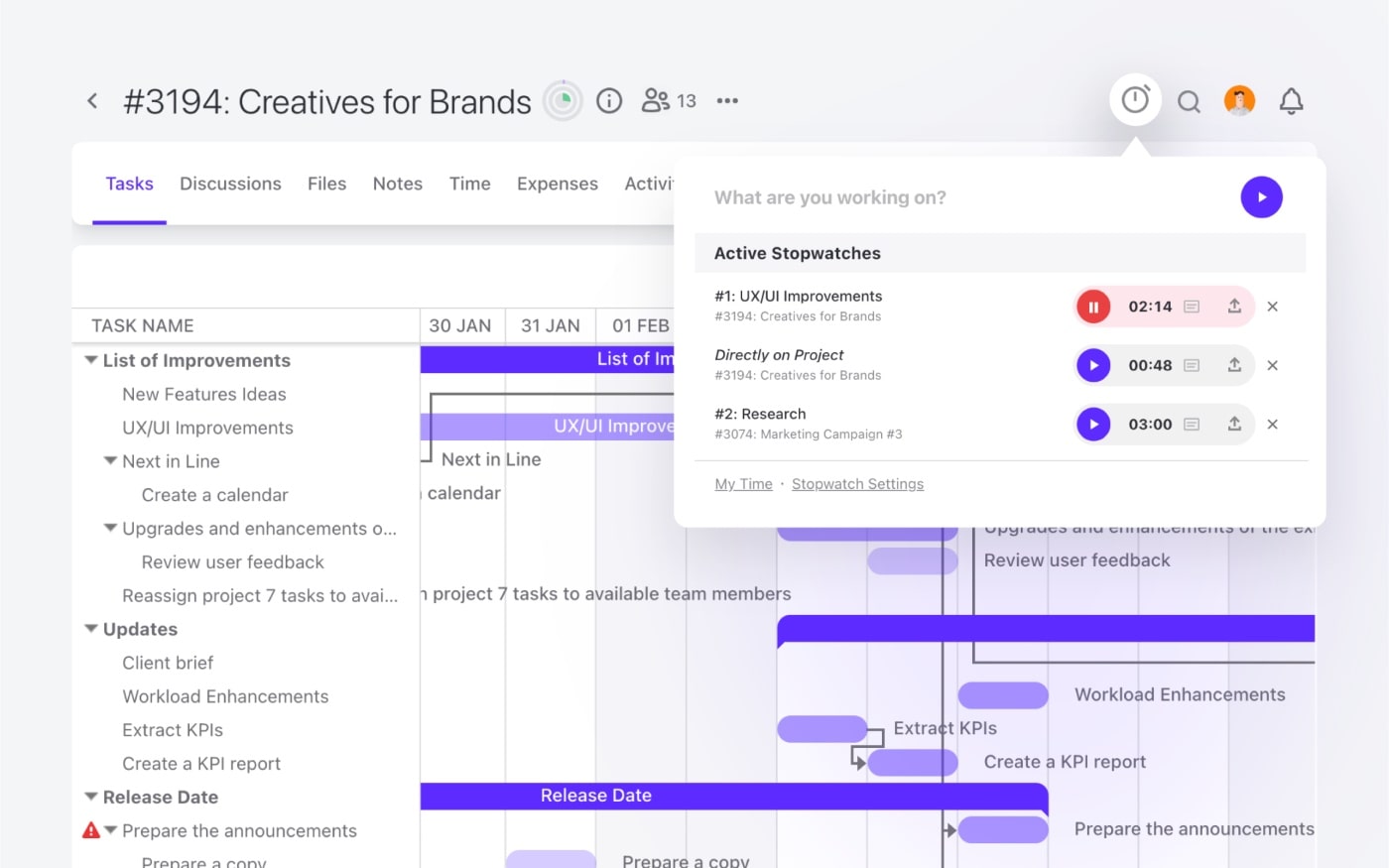Open the Expenses tab
Screen dimensions: 1389x868
tap(557, 184)
